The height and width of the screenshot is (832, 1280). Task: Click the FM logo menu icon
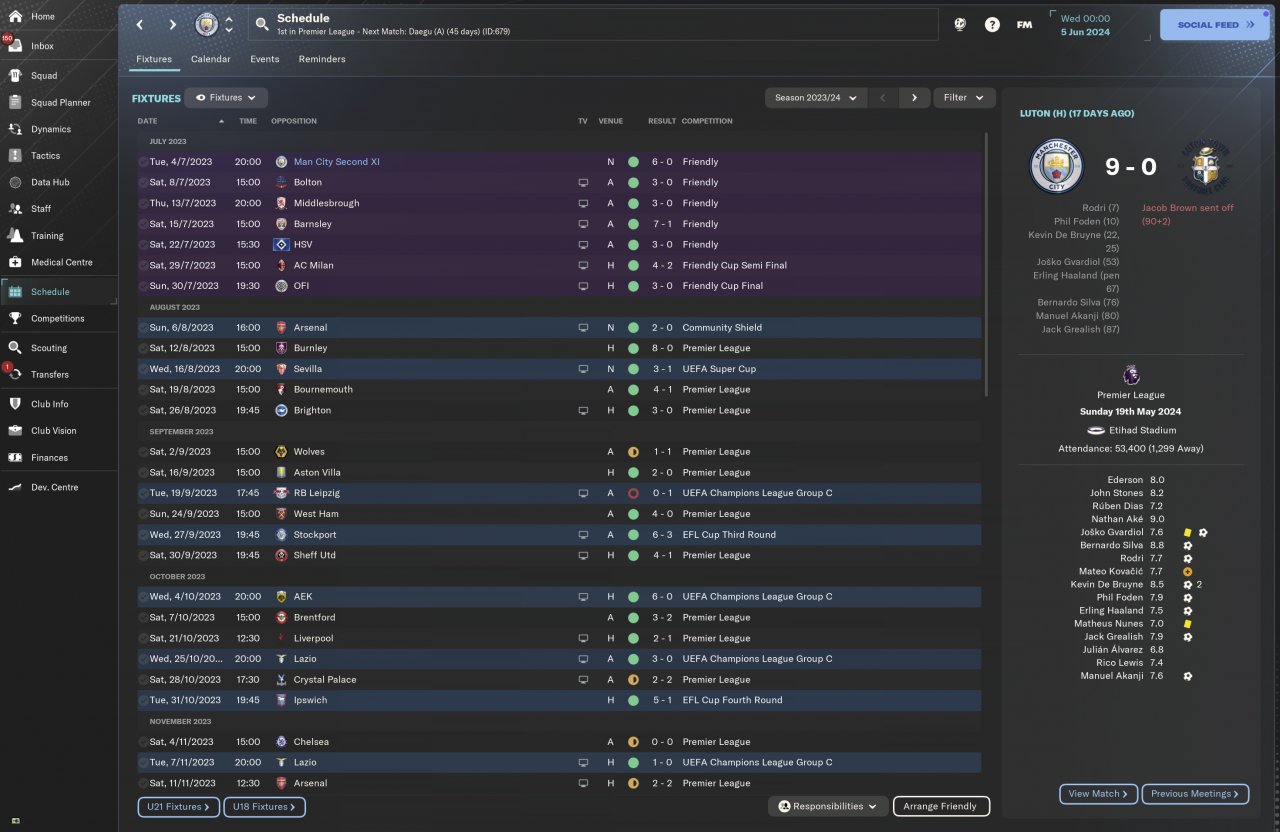tap(1024, 24)
